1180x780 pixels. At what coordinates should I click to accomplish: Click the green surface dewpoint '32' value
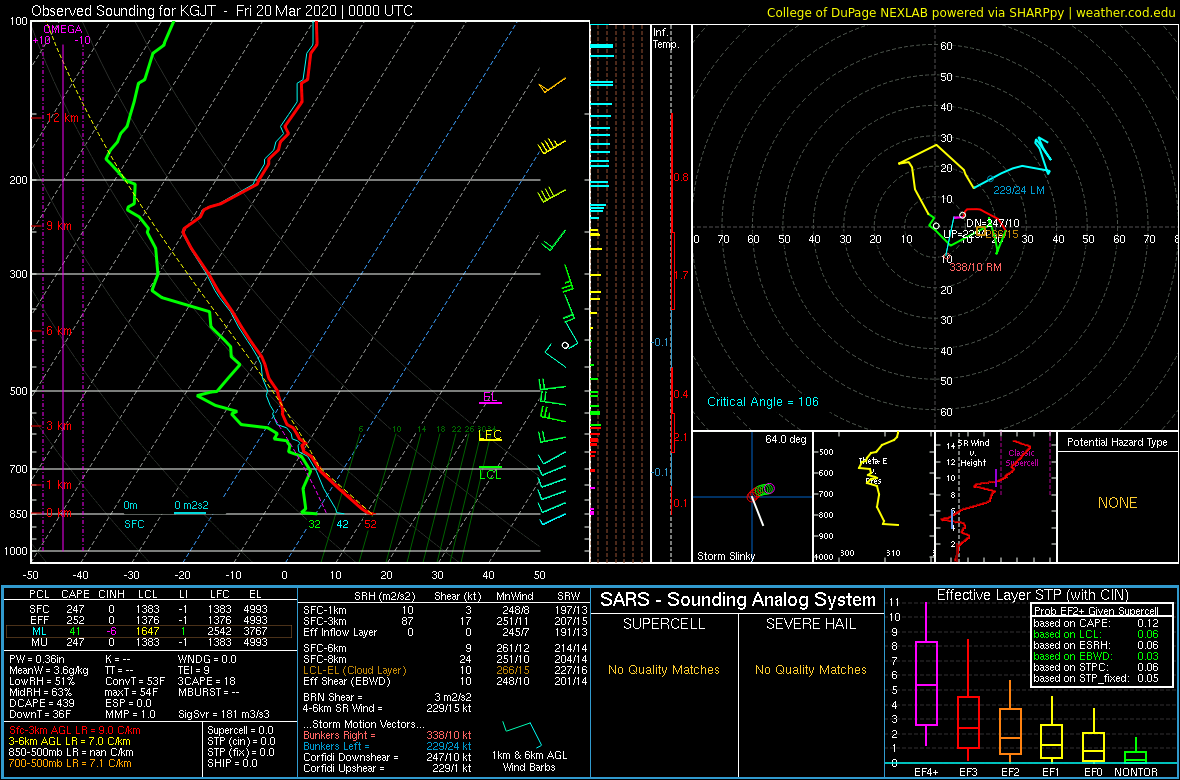click(315, 524)
